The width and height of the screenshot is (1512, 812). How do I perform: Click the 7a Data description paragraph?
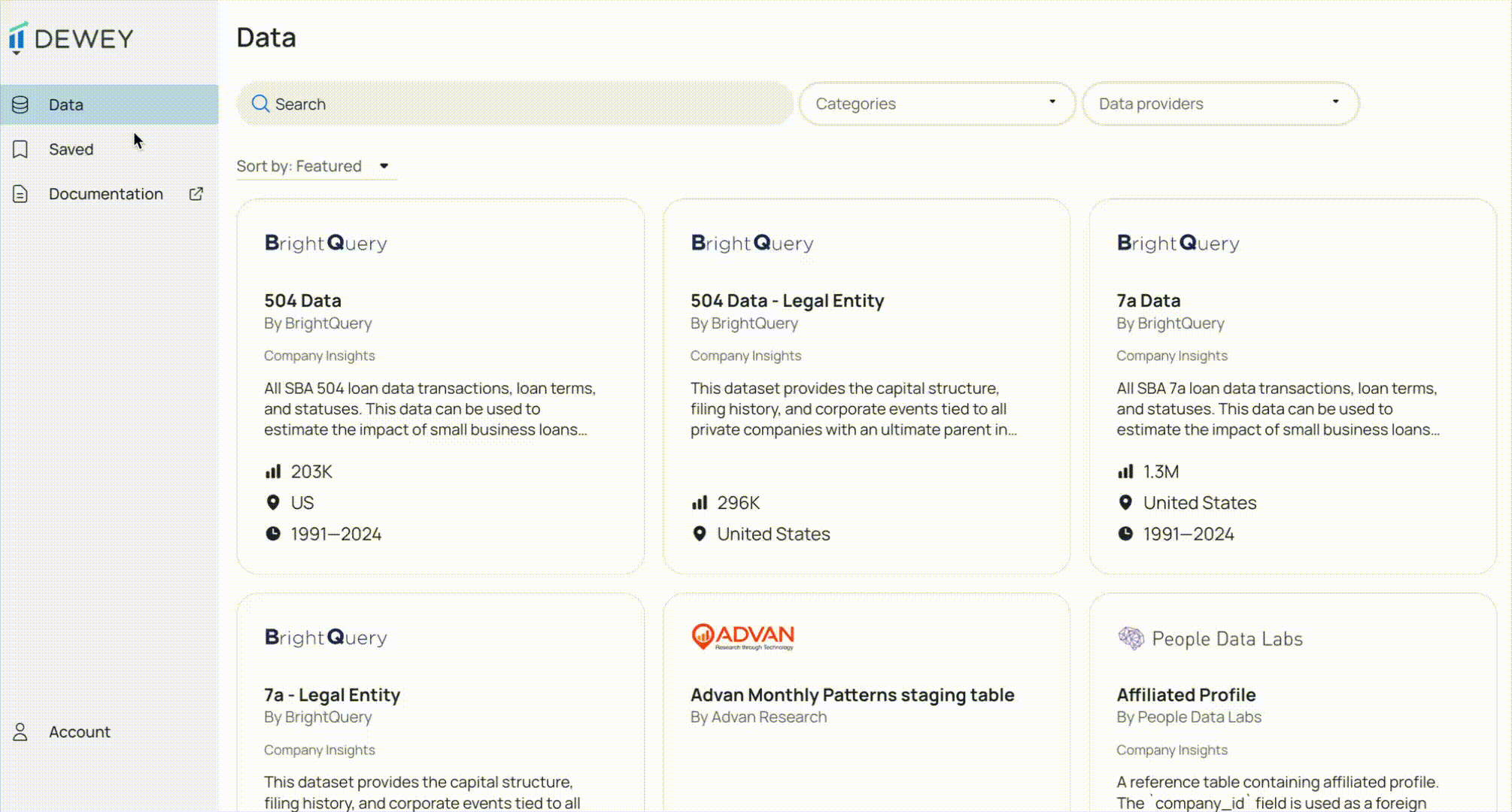(x=1278, y=409)
